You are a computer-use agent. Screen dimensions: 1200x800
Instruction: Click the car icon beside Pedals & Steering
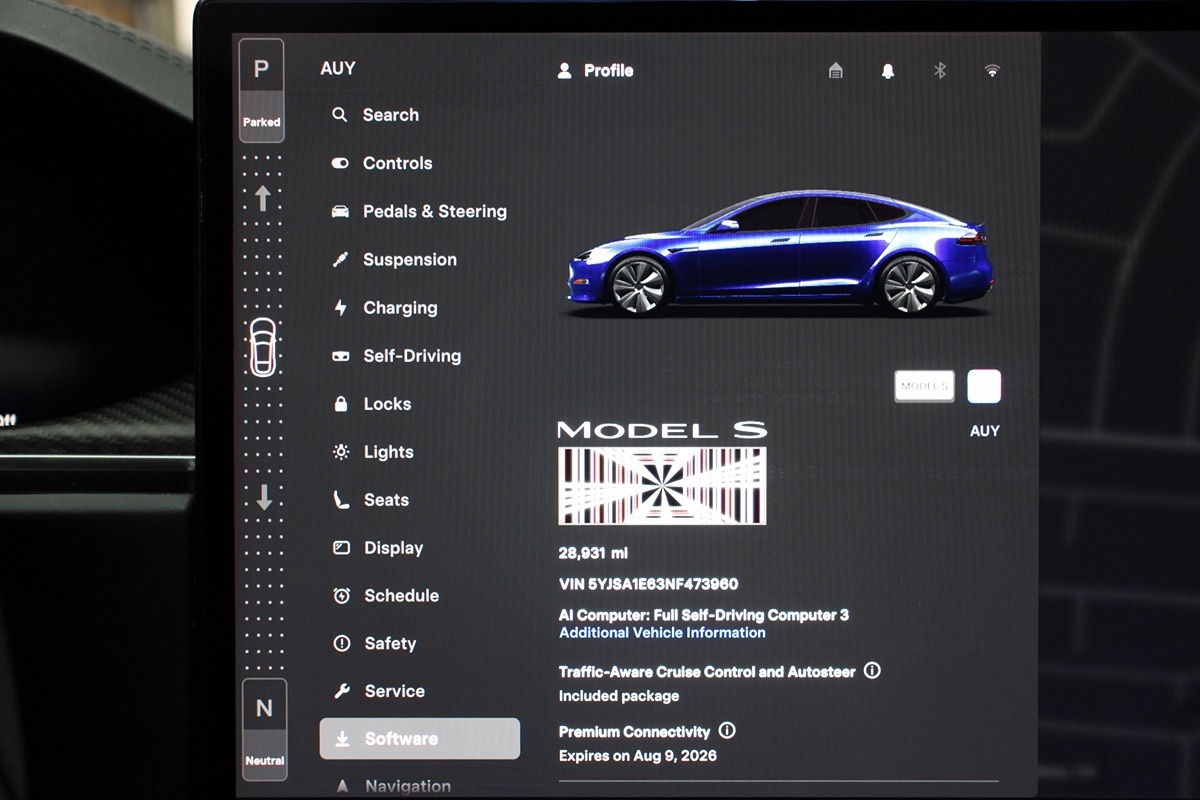point(340,211)
